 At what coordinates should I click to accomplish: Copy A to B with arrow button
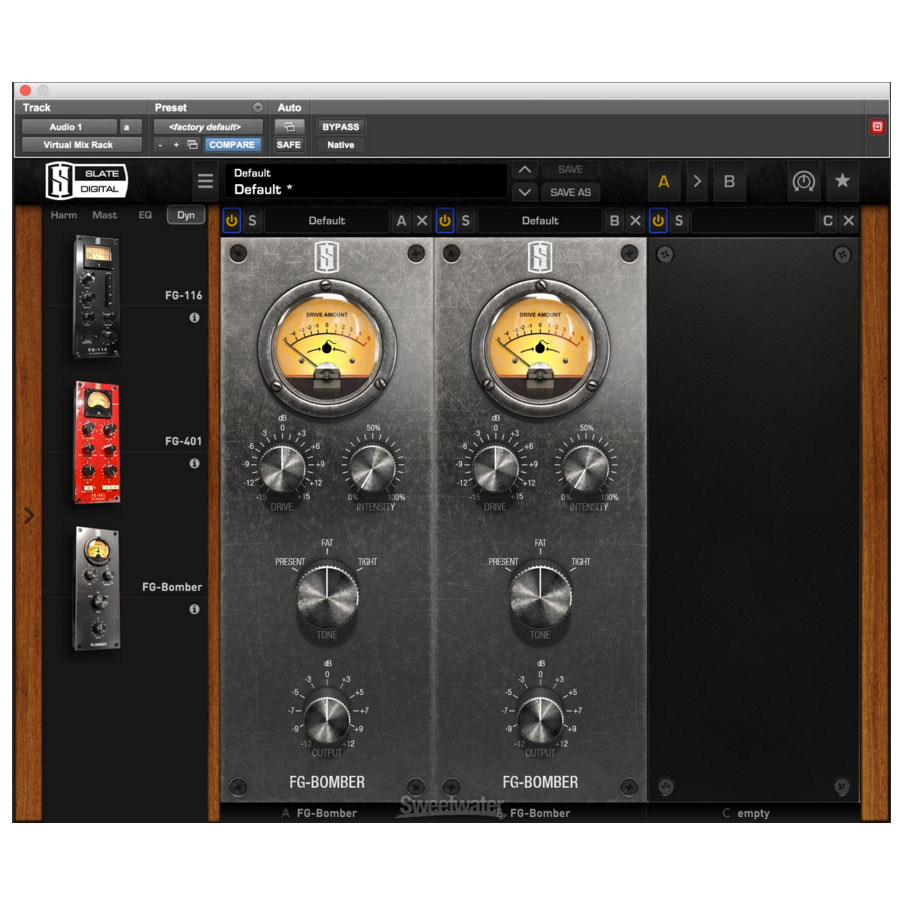(697, 181)
